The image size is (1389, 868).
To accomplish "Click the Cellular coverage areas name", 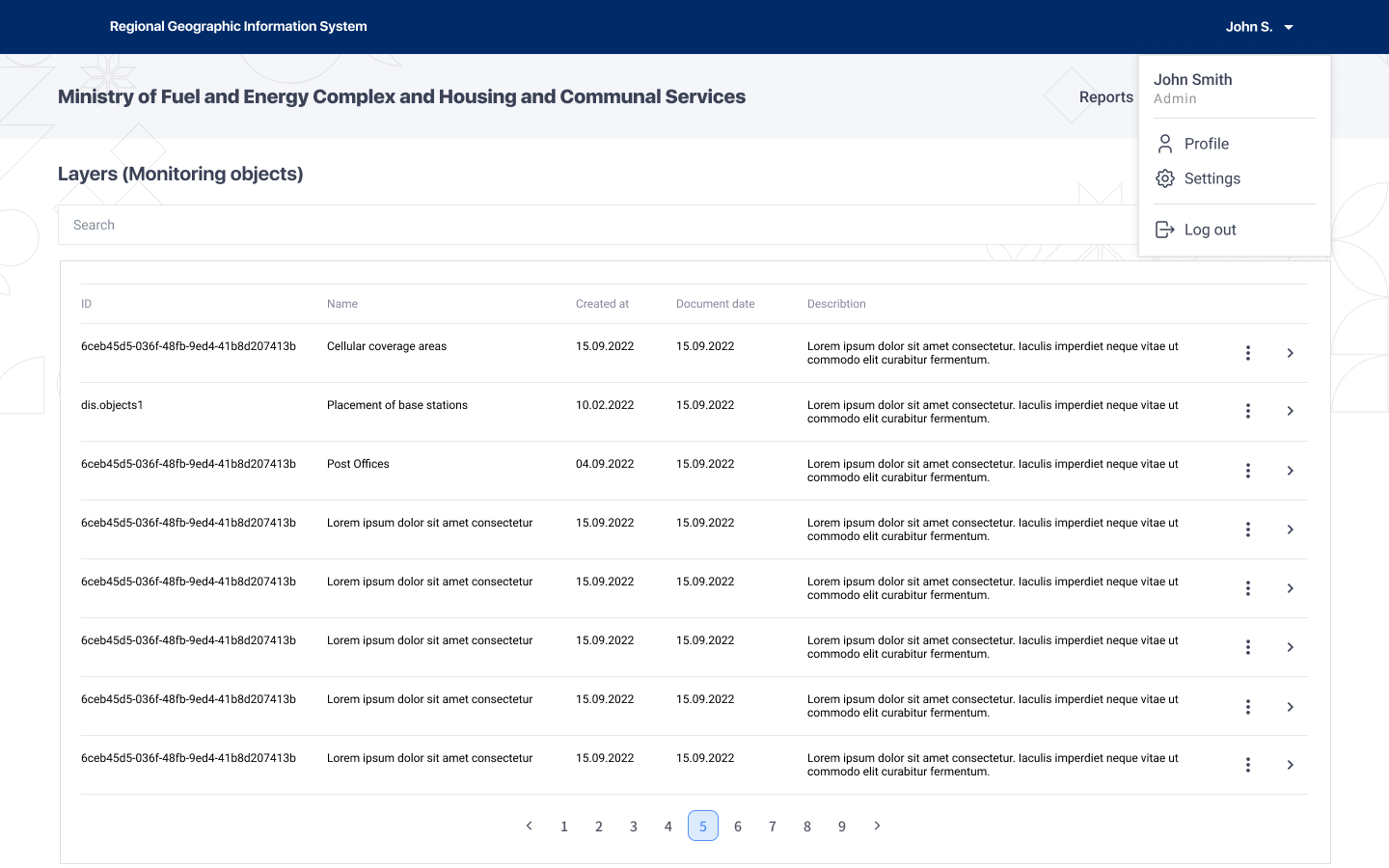I will 387,346.
